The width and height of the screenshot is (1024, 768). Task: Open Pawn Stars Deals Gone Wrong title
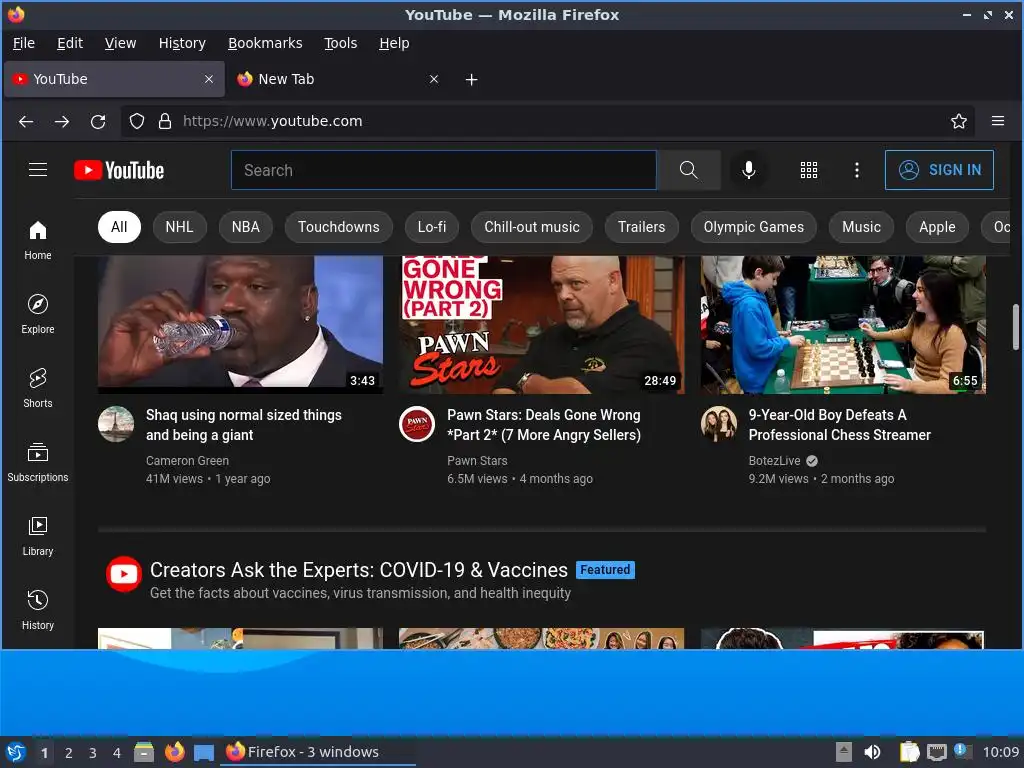543,425
